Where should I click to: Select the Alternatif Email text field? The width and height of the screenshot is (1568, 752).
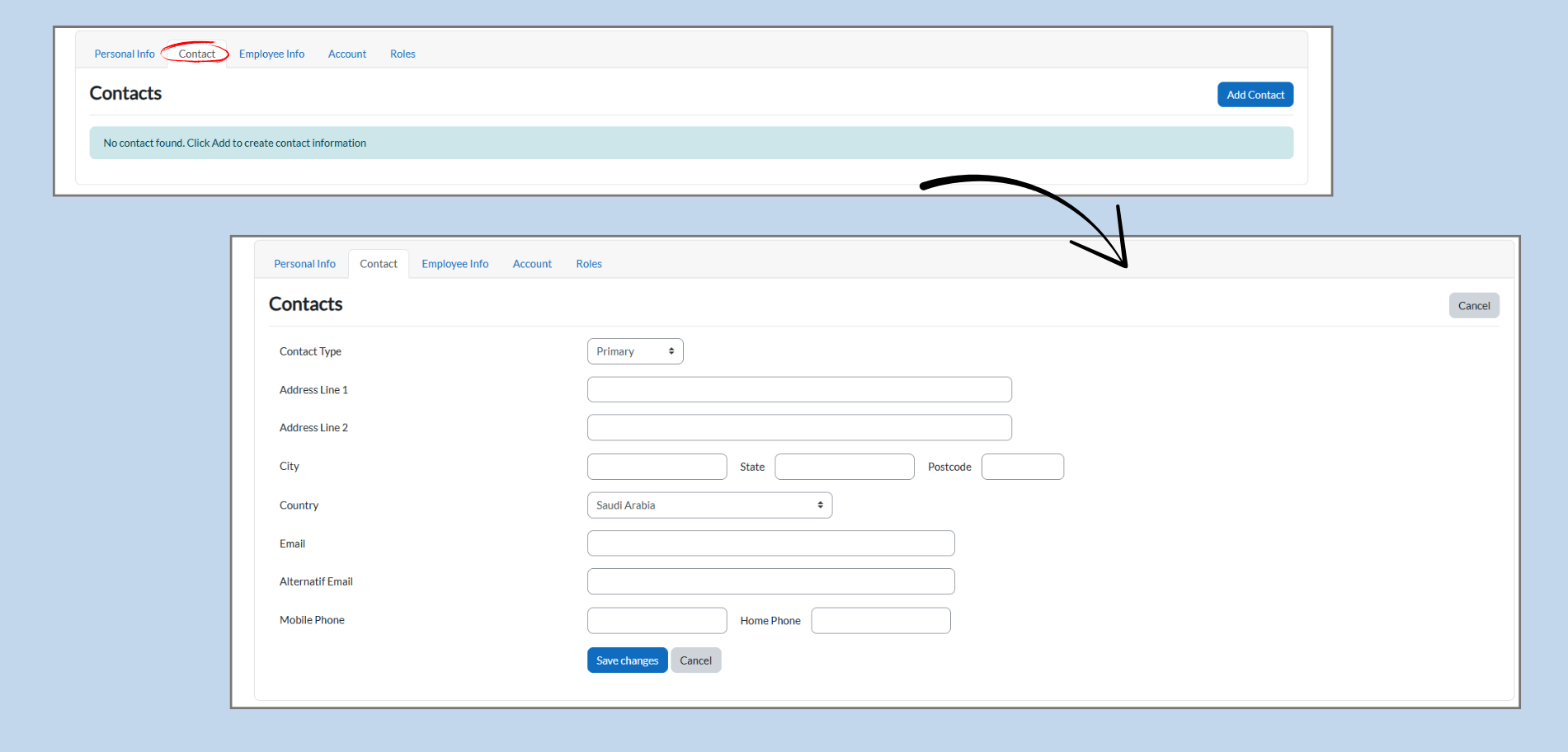(770, 581)
